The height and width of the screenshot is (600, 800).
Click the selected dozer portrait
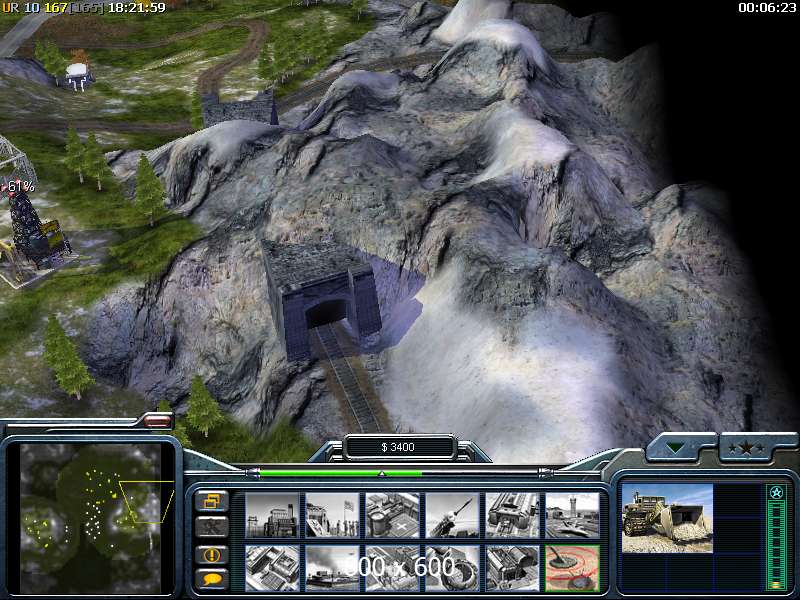pyautogui.click(x=666, y=518)
